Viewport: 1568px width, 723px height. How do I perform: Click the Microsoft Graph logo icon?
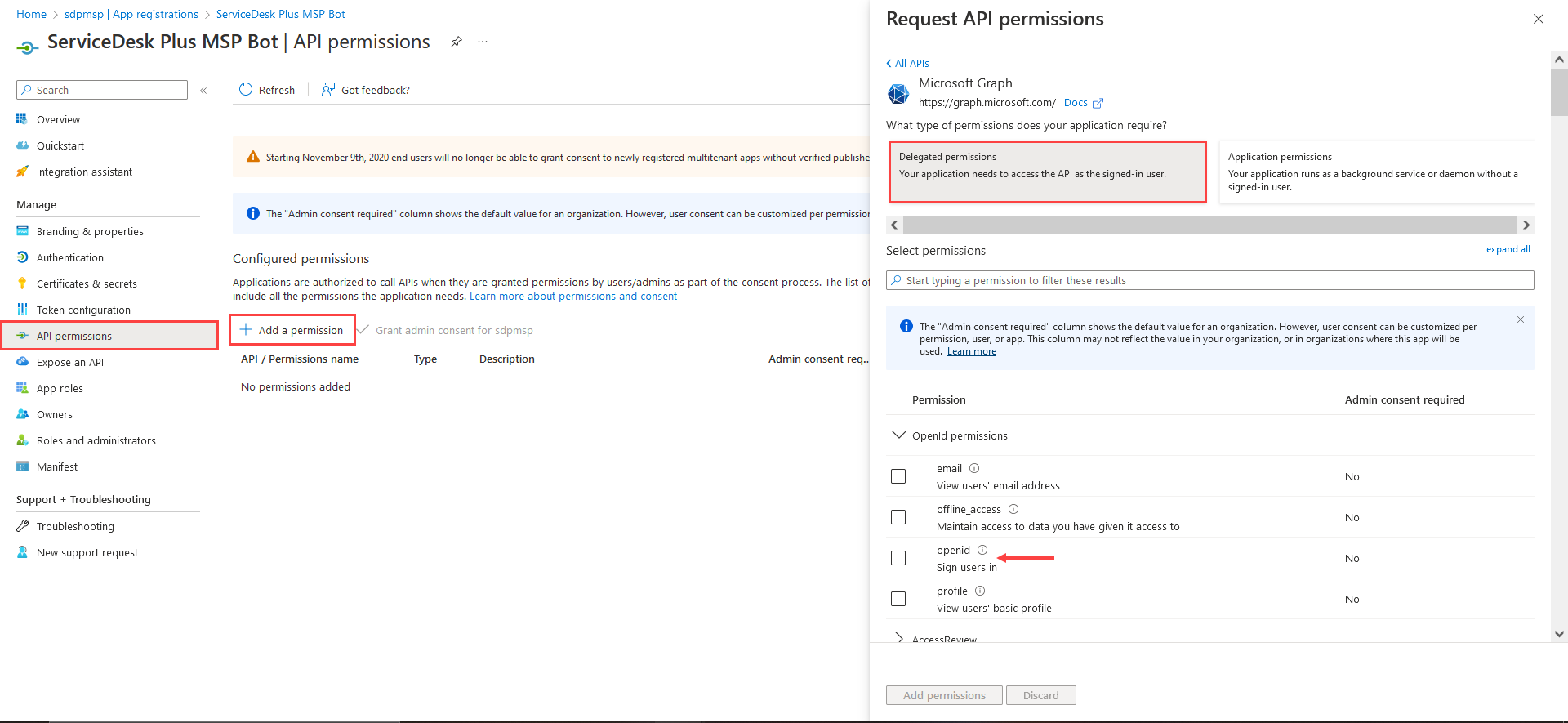pos(898,93)
